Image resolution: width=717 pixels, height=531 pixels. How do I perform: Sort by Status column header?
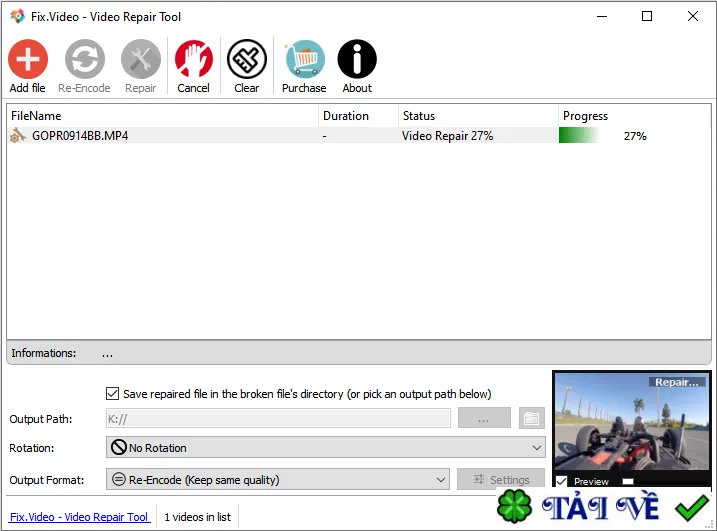pyautogui.click(x=478, y=116)
